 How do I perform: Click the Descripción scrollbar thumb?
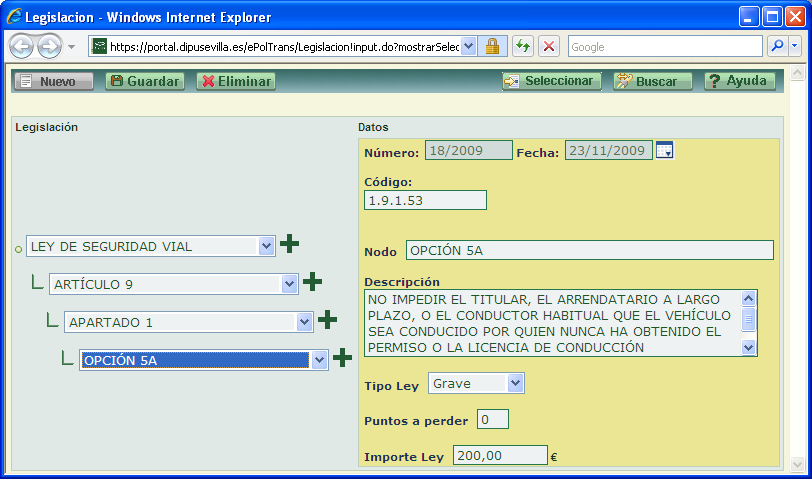tap(749, 319)
